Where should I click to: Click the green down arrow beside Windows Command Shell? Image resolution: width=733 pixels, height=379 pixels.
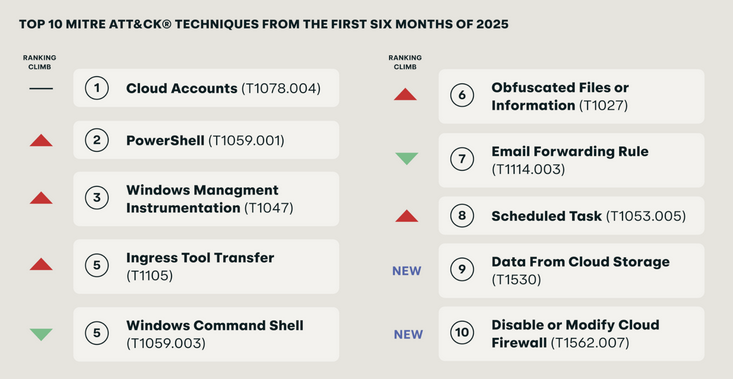[x=41, y=334]
